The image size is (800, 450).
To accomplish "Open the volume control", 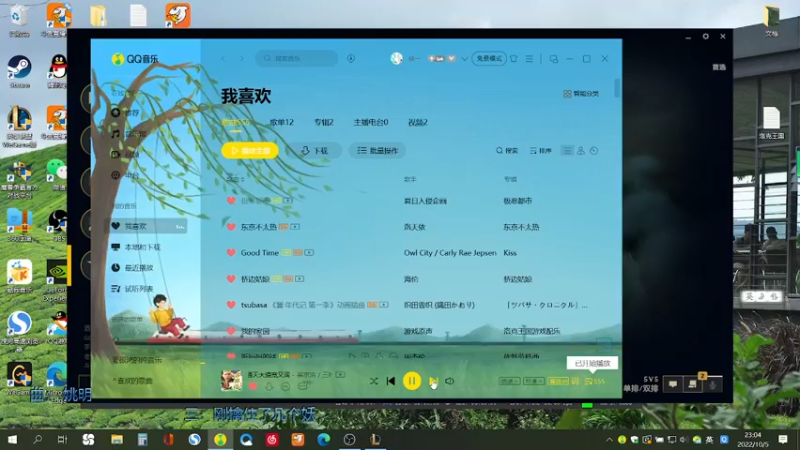I will 449,381.
